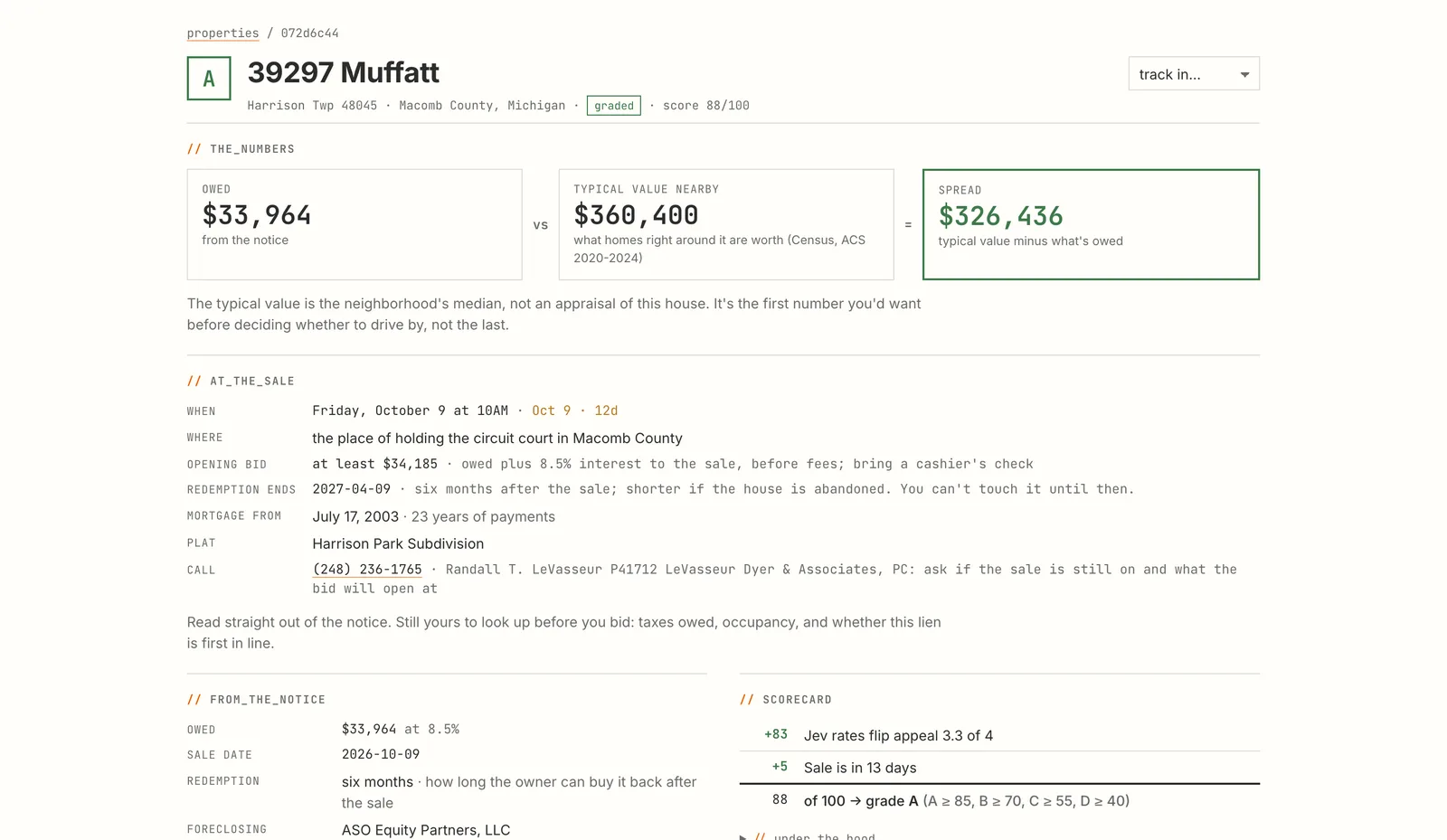The width and height of the screenshot is (1447, 840).
Task: Click the 'AT_THE_SALE' section heading
Action: tap(252, 382)
